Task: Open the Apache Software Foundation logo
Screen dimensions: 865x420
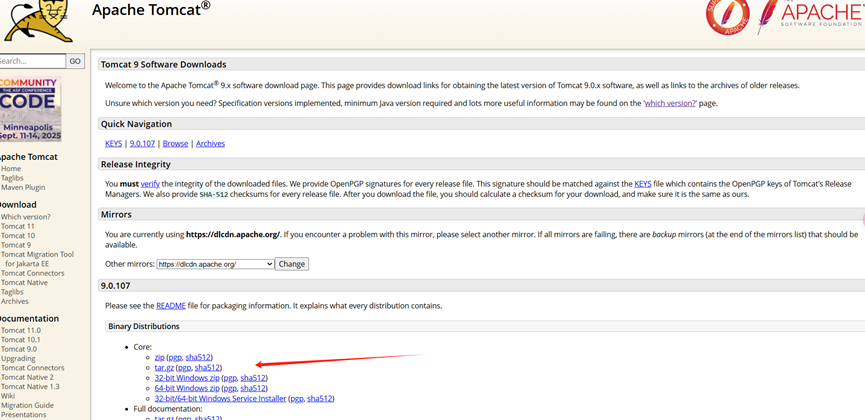Action: 810,17
